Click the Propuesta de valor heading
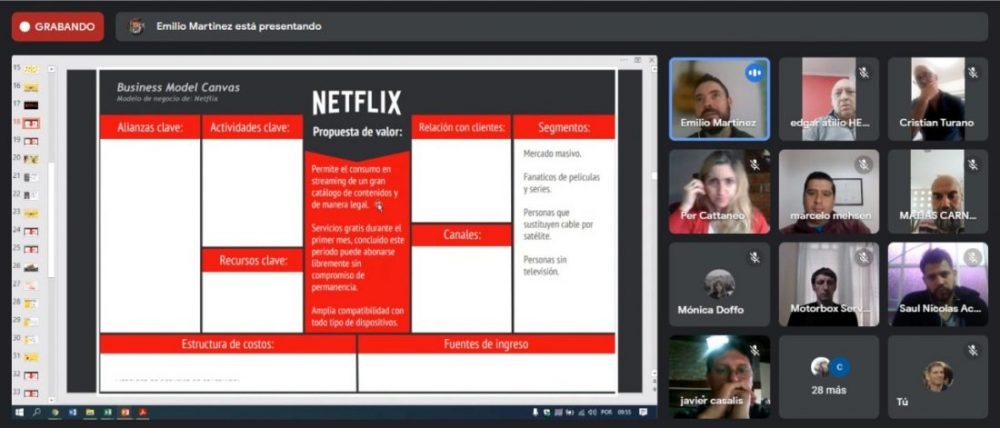This screenshot has height=428, width=1000. pyautogui.click(x=357, y=133)
